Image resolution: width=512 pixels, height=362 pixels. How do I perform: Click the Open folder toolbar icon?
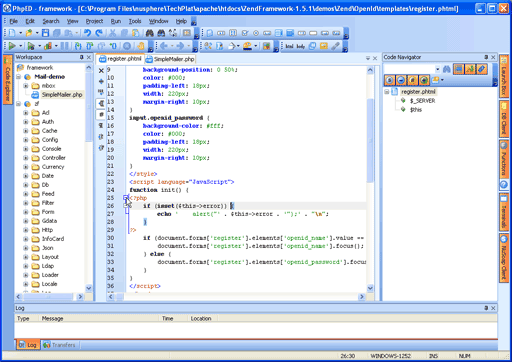click(29, 33)
